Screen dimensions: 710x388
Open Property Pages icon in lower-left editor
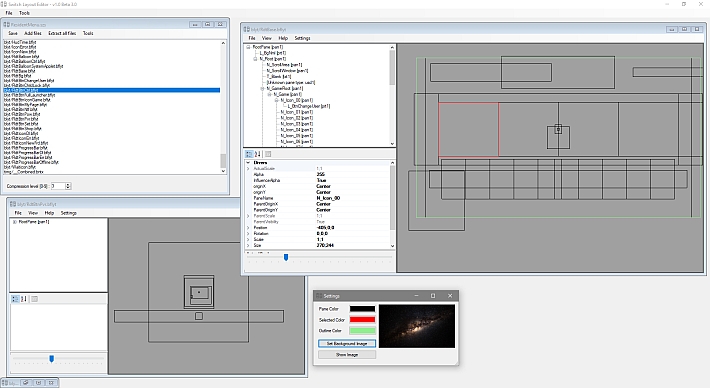click(x=34, y=299)
